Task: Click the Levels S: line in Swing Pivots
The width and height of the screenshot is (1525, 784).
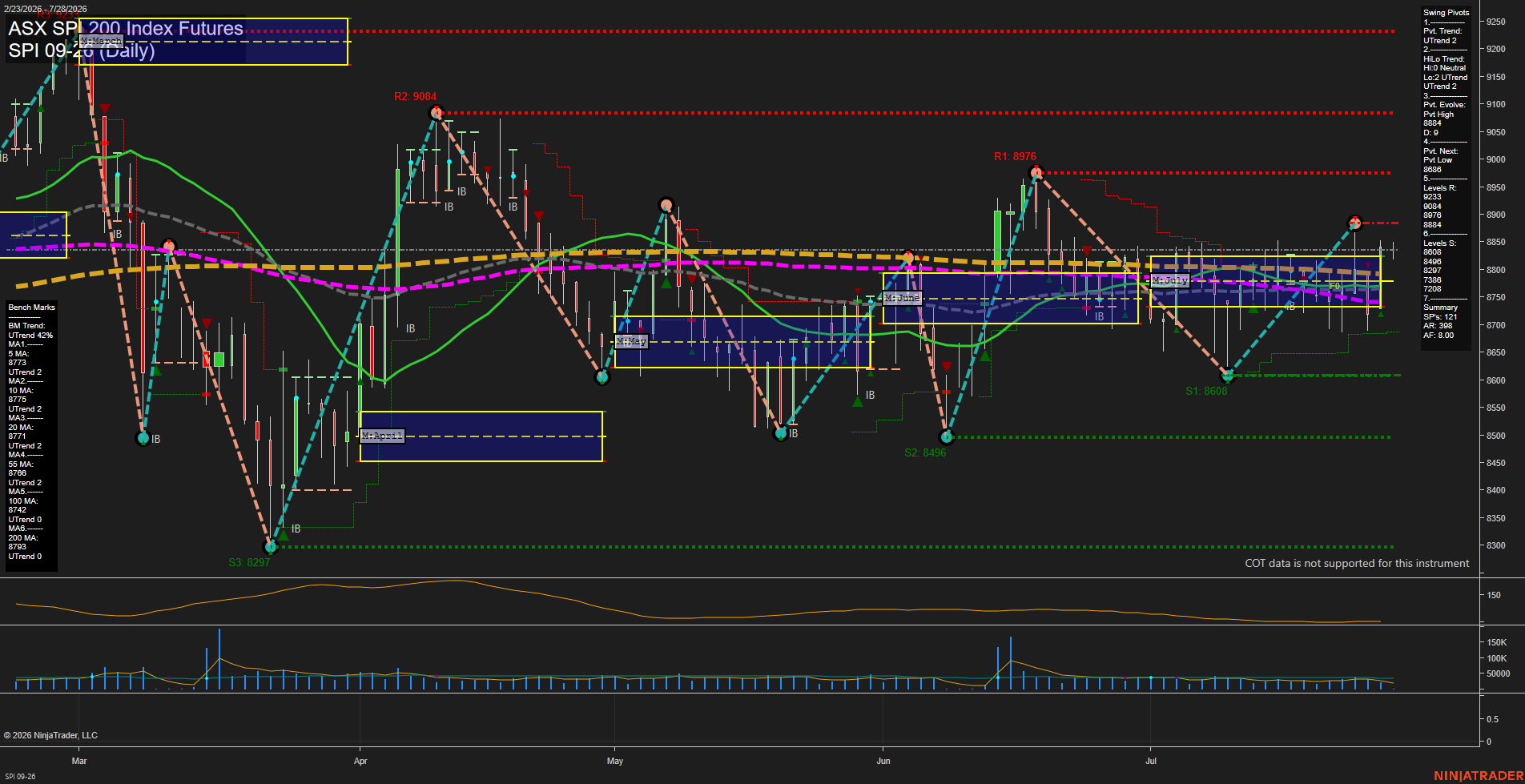Action: (x=1440, y=243)
